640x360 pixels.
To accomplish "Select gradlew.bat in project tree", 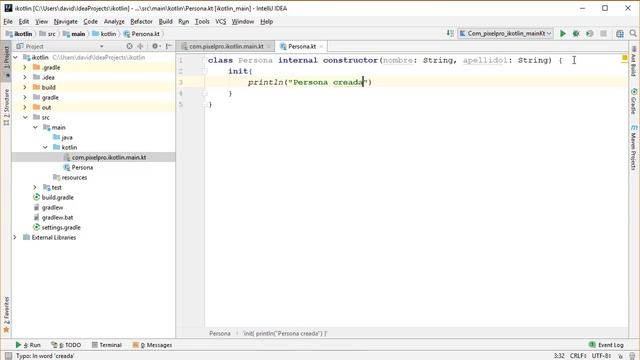I will pyautogui.click(x=53, y=218).
